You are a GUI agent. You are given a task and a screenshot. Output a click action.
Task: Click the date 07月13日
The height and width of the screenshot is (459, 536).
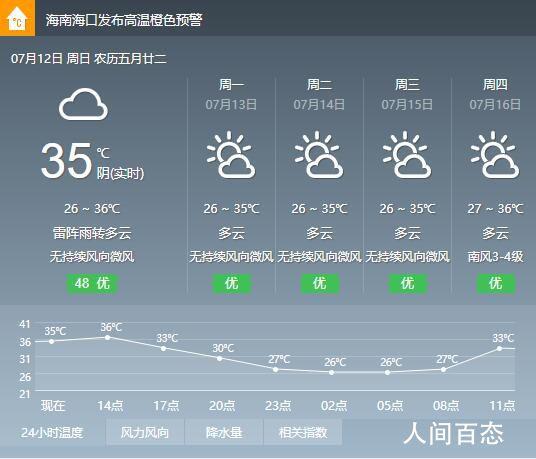[x=231, y=105]
